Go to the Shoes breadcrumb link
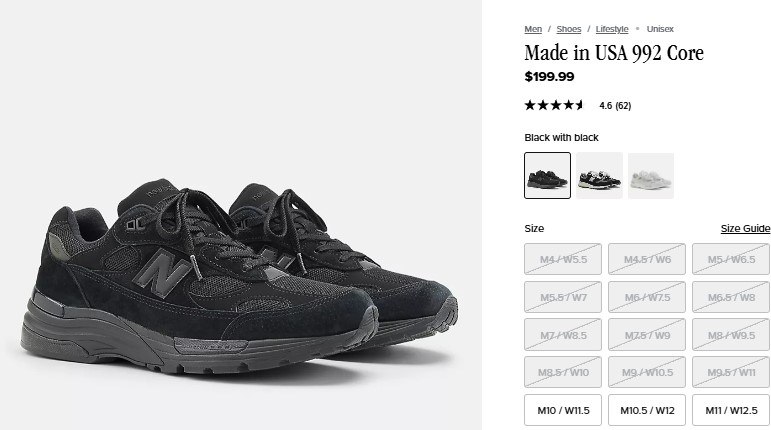The width and height of the screenshot is (771, 430). 568,29
